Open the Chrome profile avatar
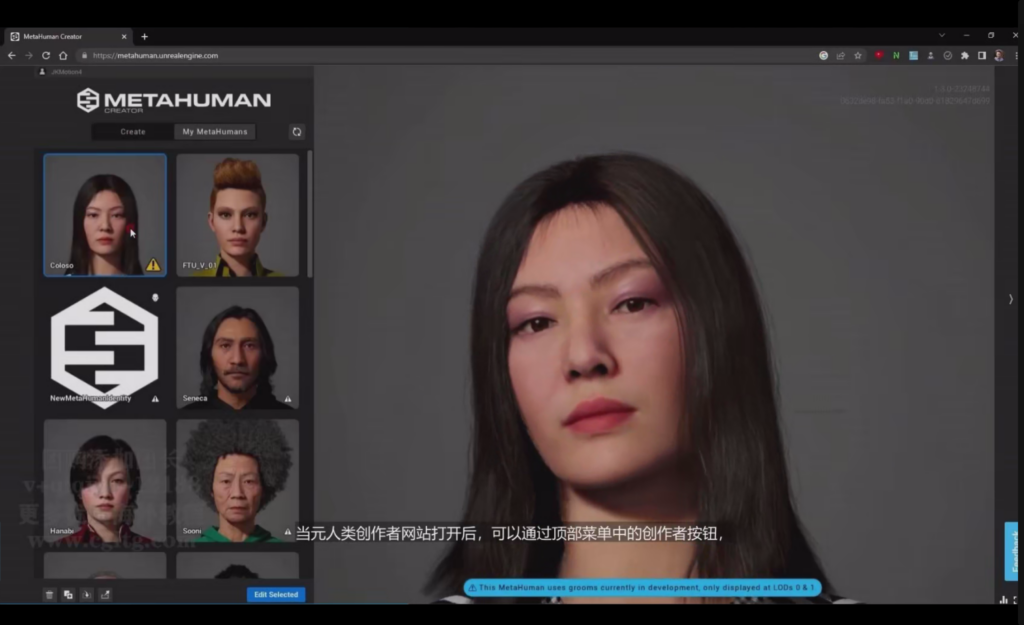 (999, 56)
